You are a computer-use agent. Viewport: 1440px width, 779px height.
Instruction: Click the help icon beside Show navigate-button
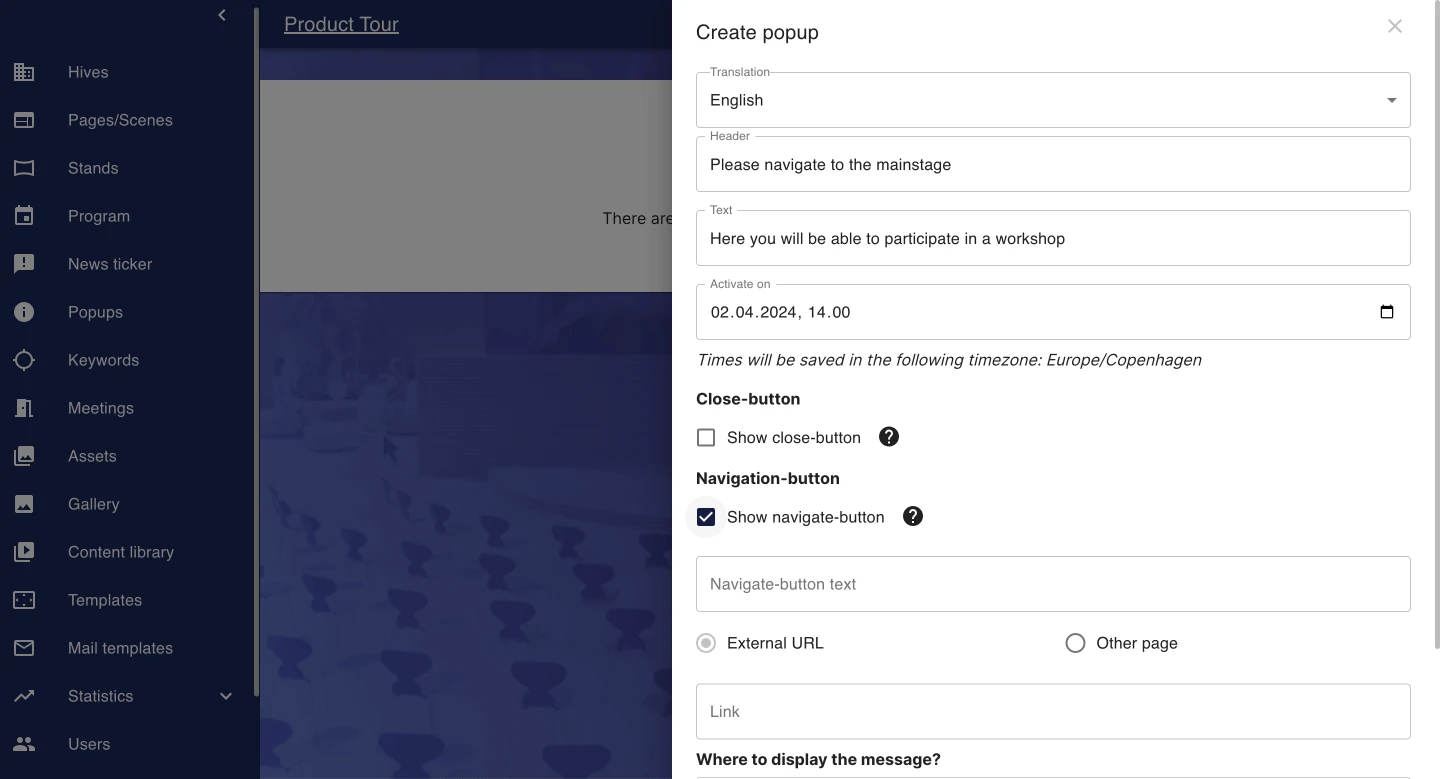point(913,517)
